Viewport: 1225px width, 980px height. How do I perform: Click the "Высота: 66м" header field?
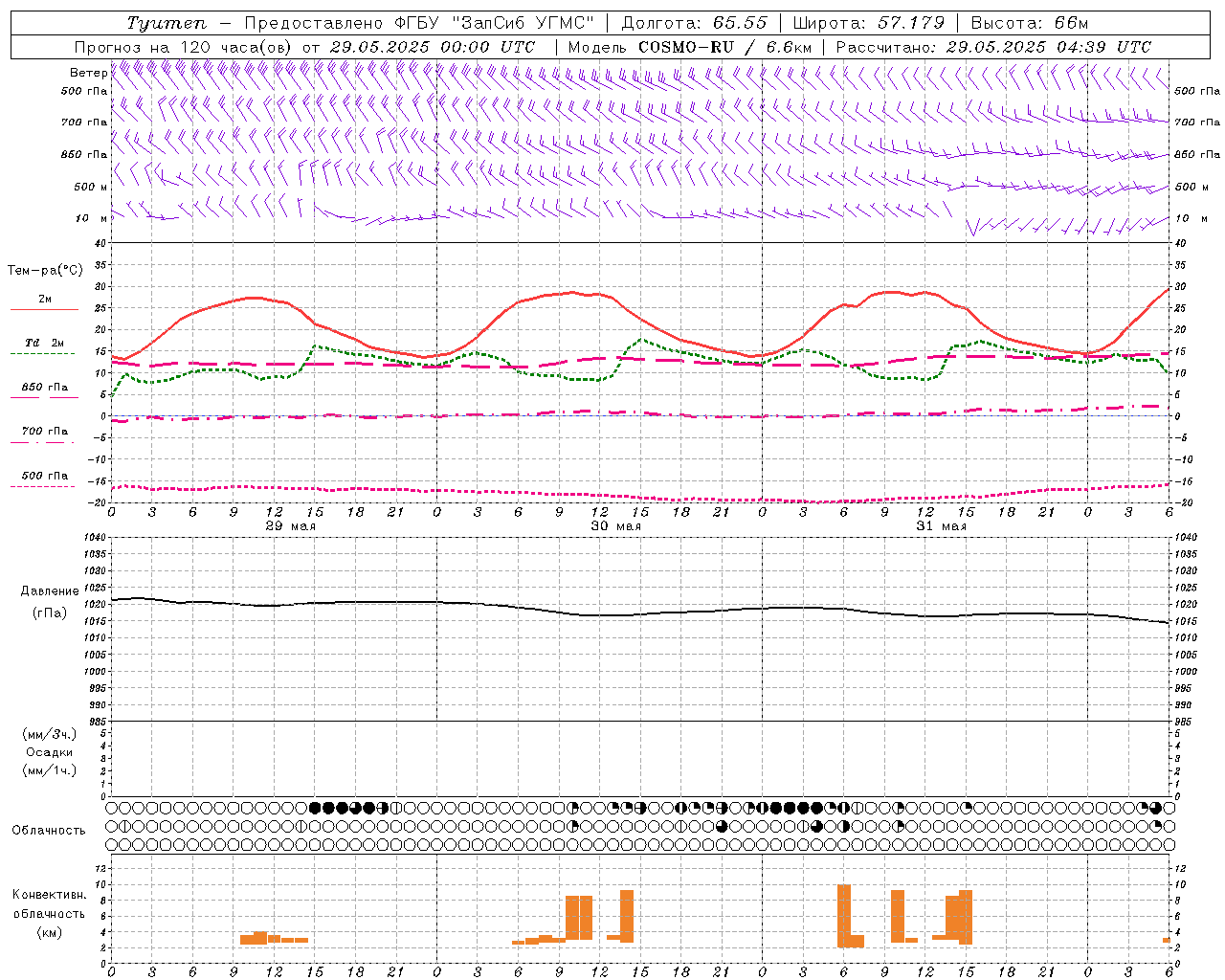[1029, 23]
